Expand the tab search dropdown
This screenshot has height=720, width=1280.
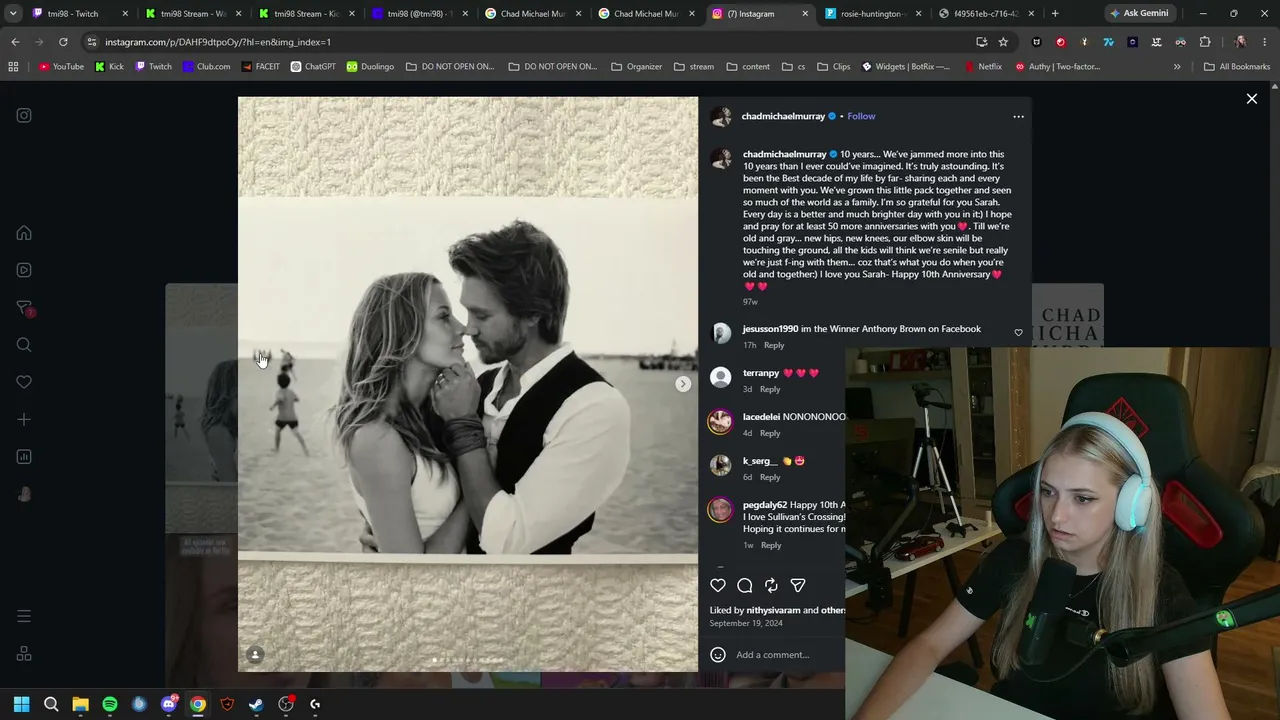[x=13, y=14]
